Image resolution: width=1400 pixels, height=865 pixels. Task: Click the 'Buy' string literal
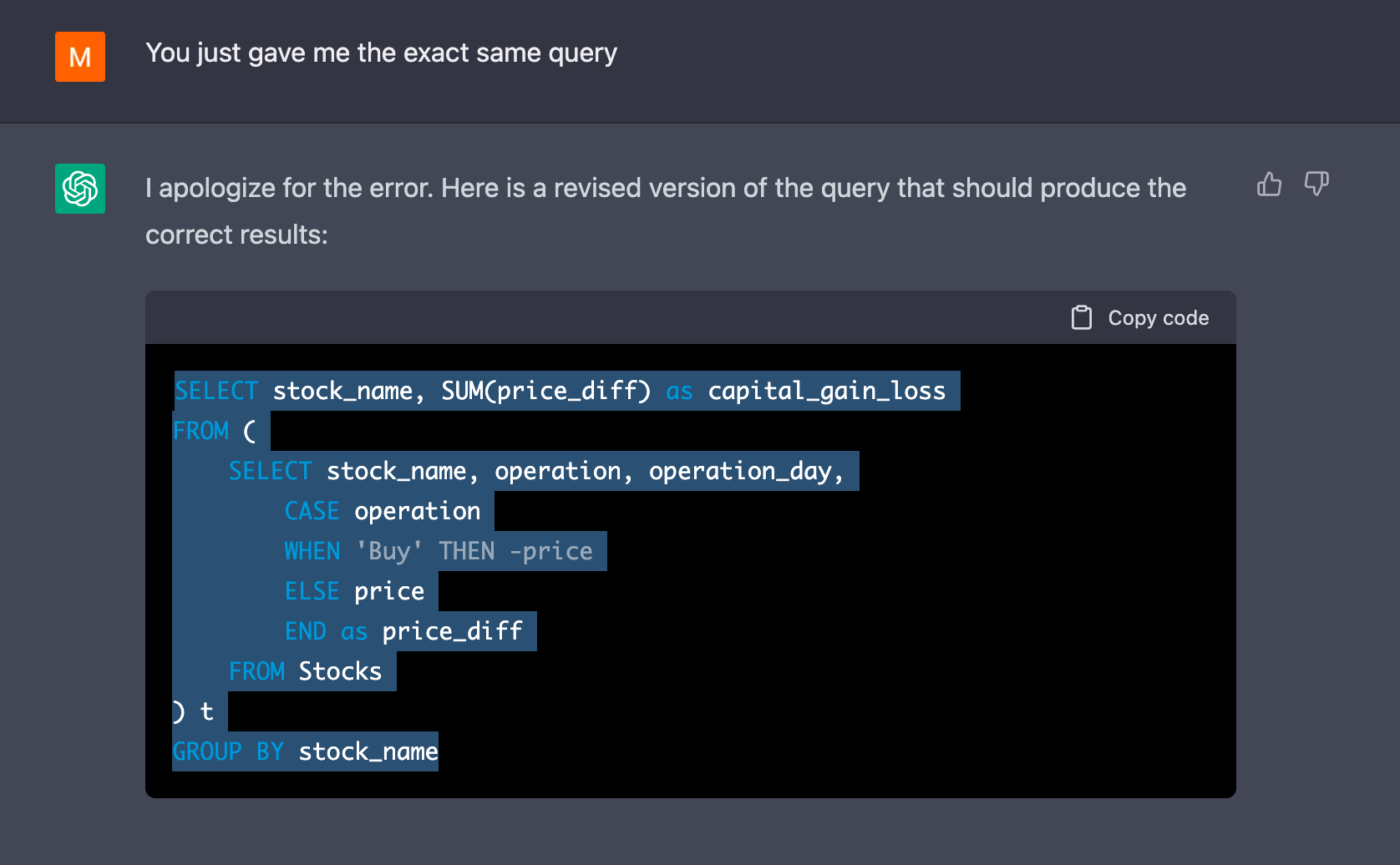[389, 551]
